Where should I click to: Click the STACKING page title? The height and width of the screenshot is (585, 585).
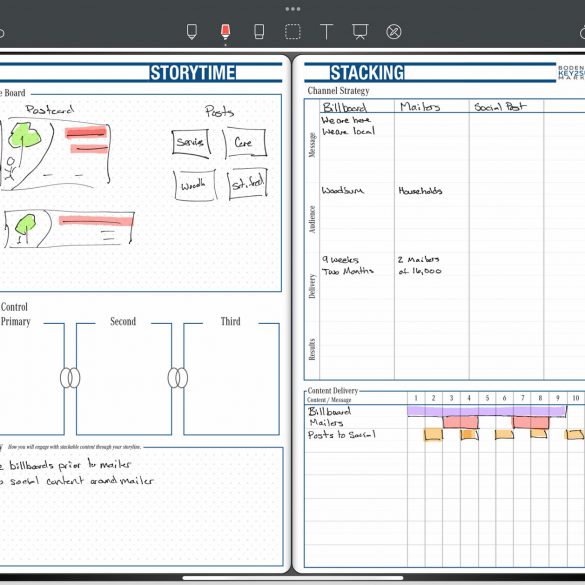(x=367, y=73)
